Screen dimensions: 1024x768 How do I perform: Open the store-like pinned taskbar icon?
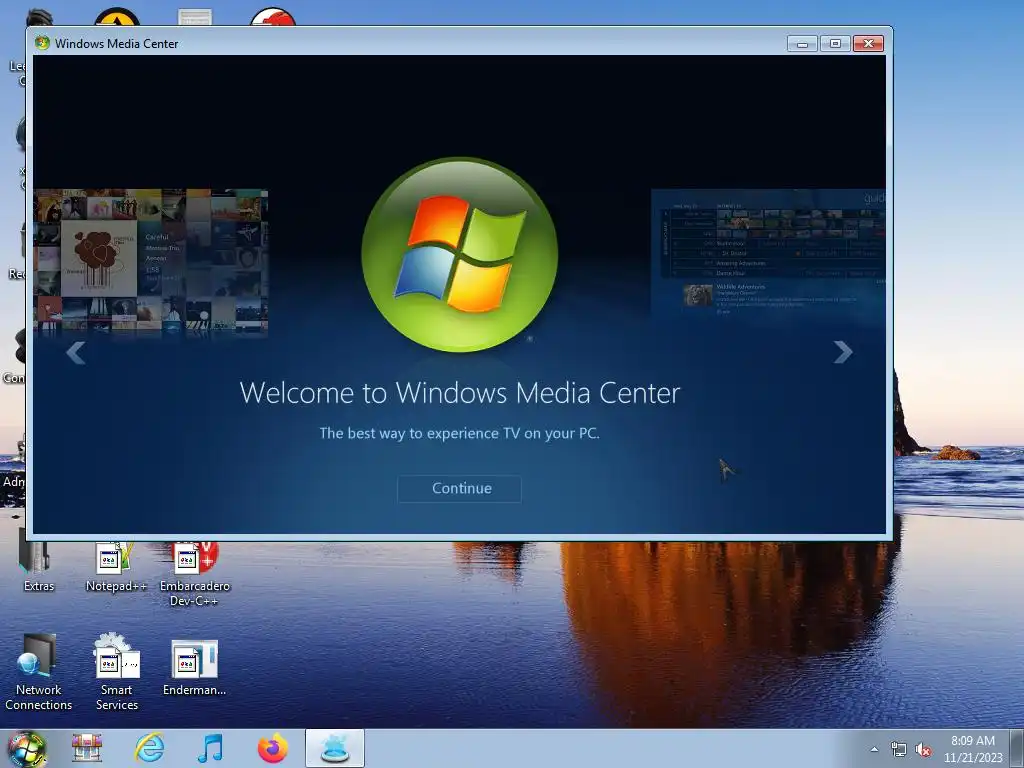[87, 748]
